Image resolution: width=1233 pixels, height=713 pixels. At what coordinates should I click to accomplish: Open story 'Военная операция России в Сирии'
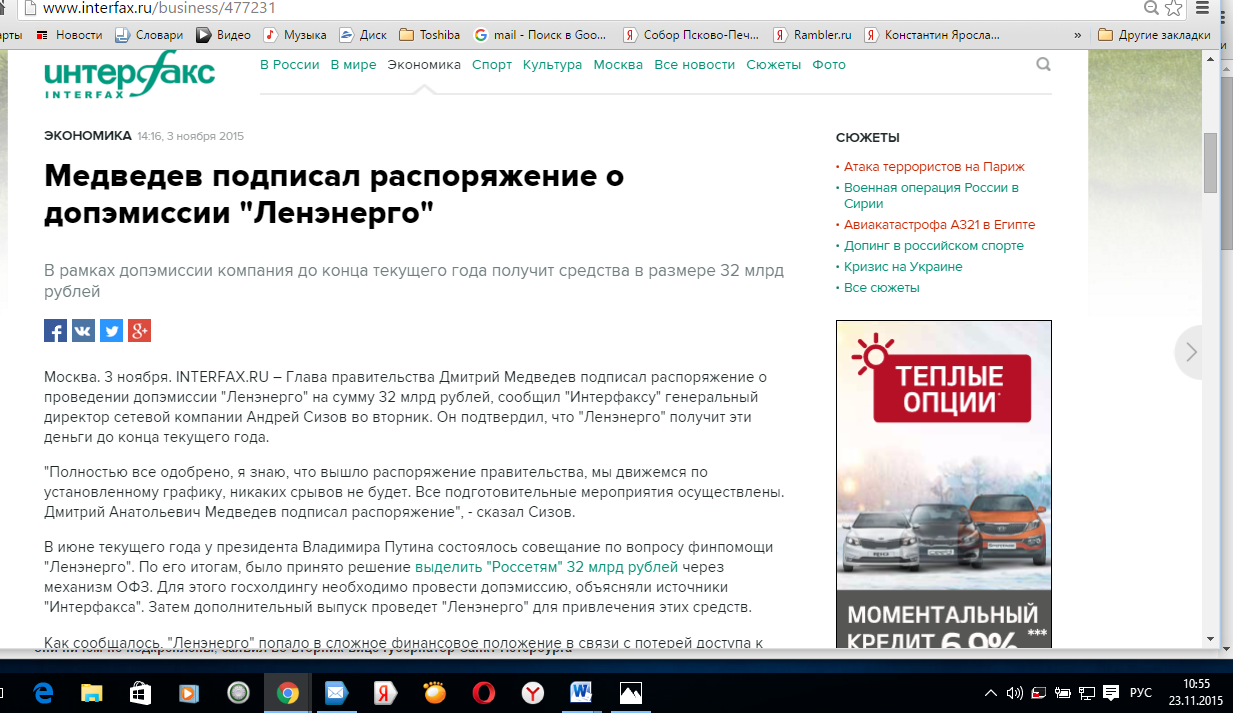(931, 196)
